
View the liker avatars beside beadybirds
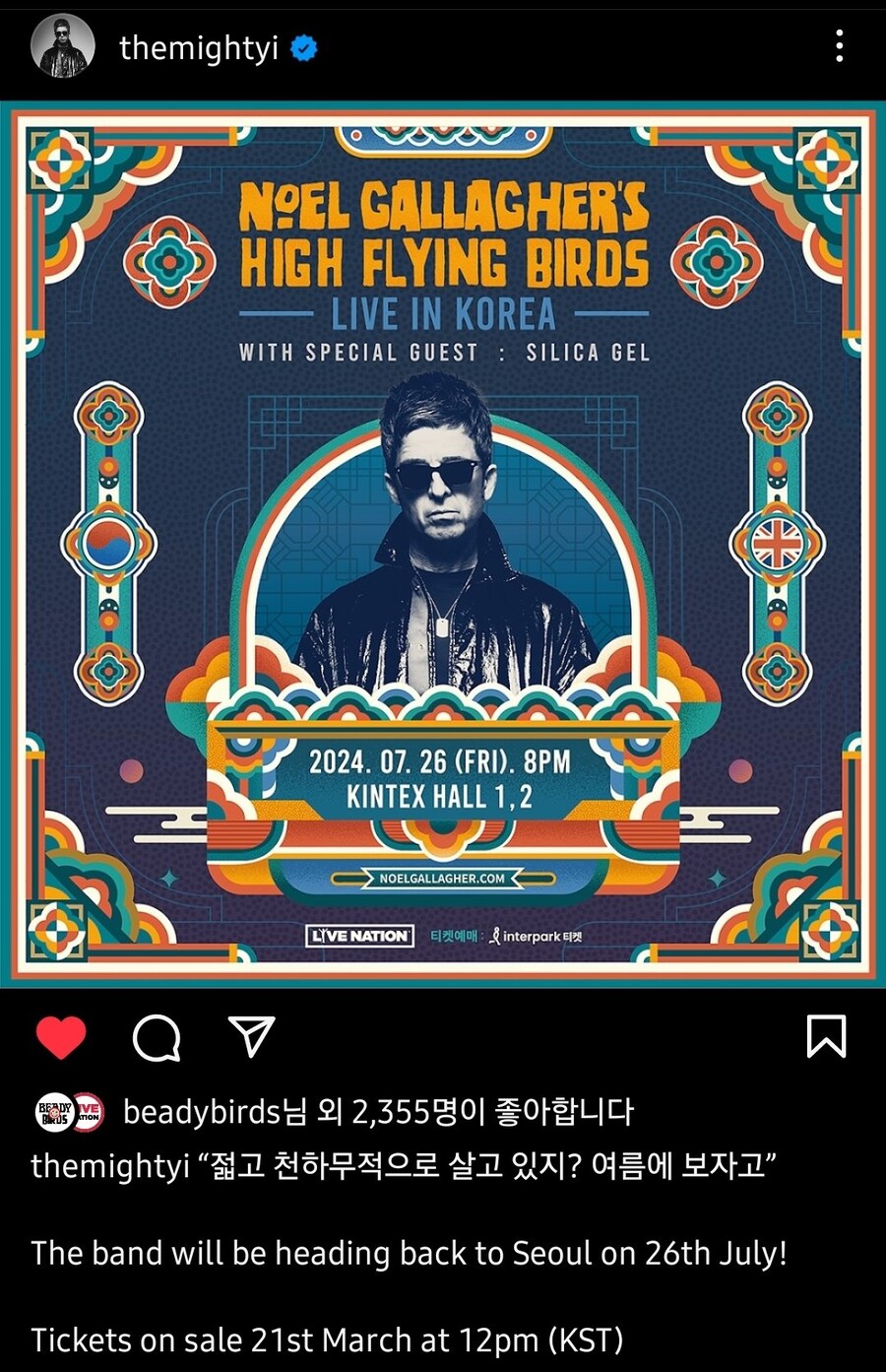[69, 1112]
